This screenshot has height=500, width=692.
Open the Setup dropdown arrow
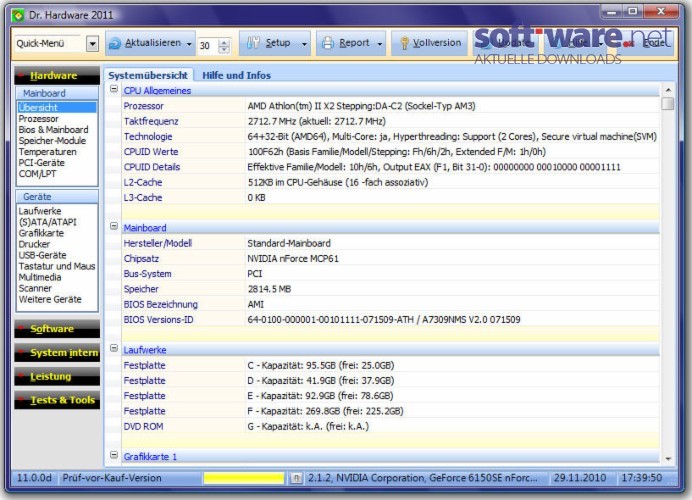click(304, 44)
